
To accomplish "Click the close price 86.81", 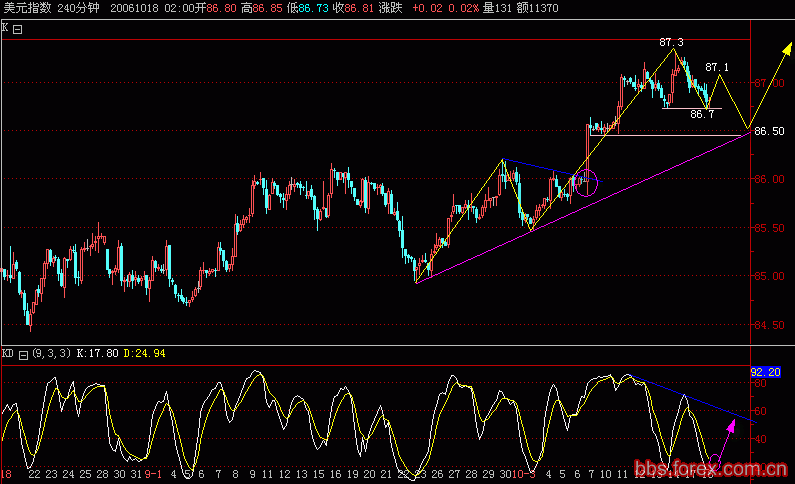I will (359, 8).
